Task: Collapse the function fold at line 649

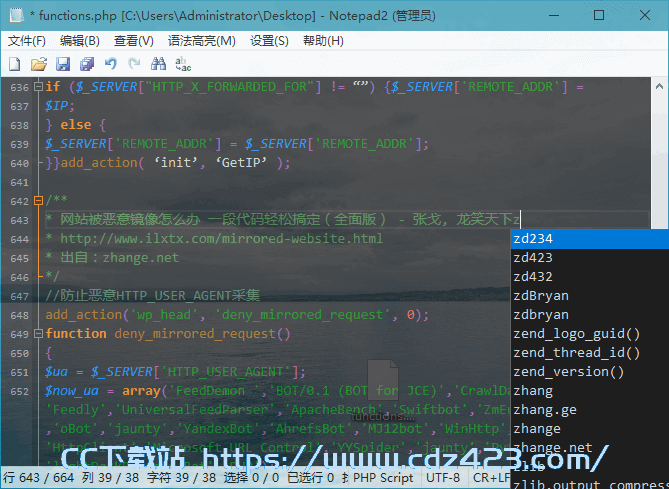Action: pos(38,333)
